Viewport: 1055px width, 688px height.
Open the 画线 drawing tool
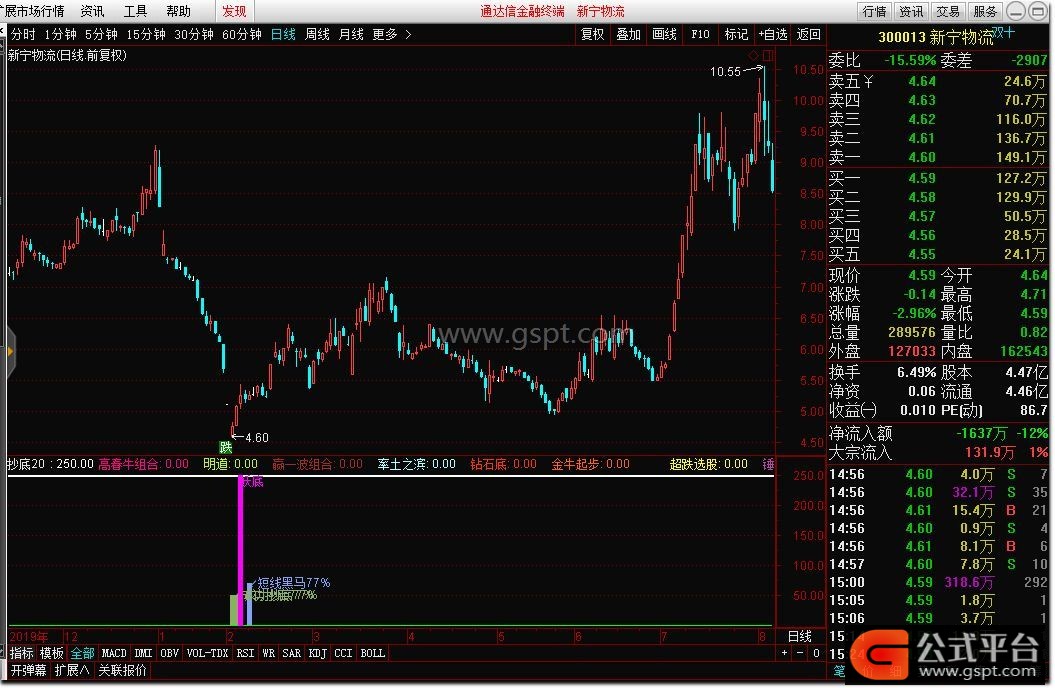(x=664, y=34)
